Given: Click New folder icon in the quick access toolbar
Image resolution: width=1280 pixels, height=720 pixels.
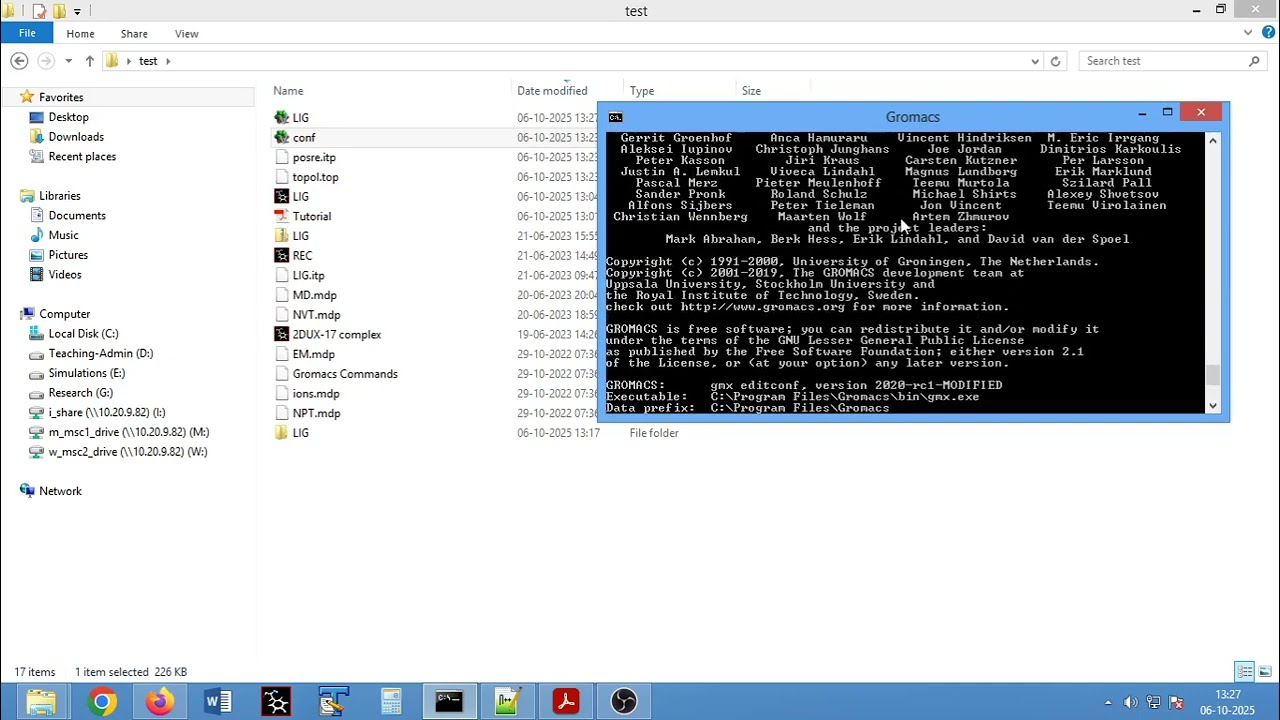Looking at the screenshot, I should [x=59, y=11].
